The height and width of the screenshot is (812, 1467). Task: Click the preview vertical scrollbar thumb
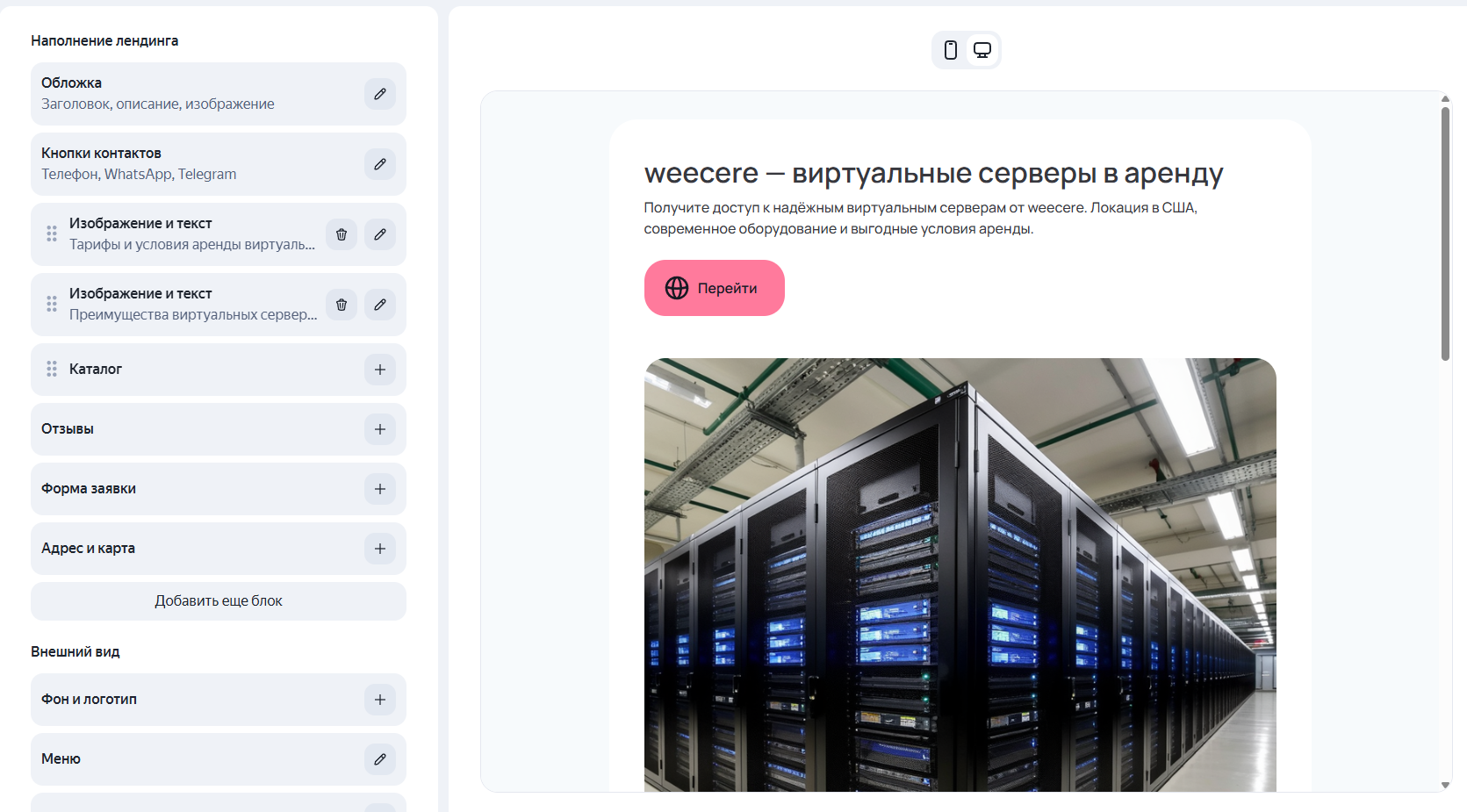click(x=1445, y=234)
